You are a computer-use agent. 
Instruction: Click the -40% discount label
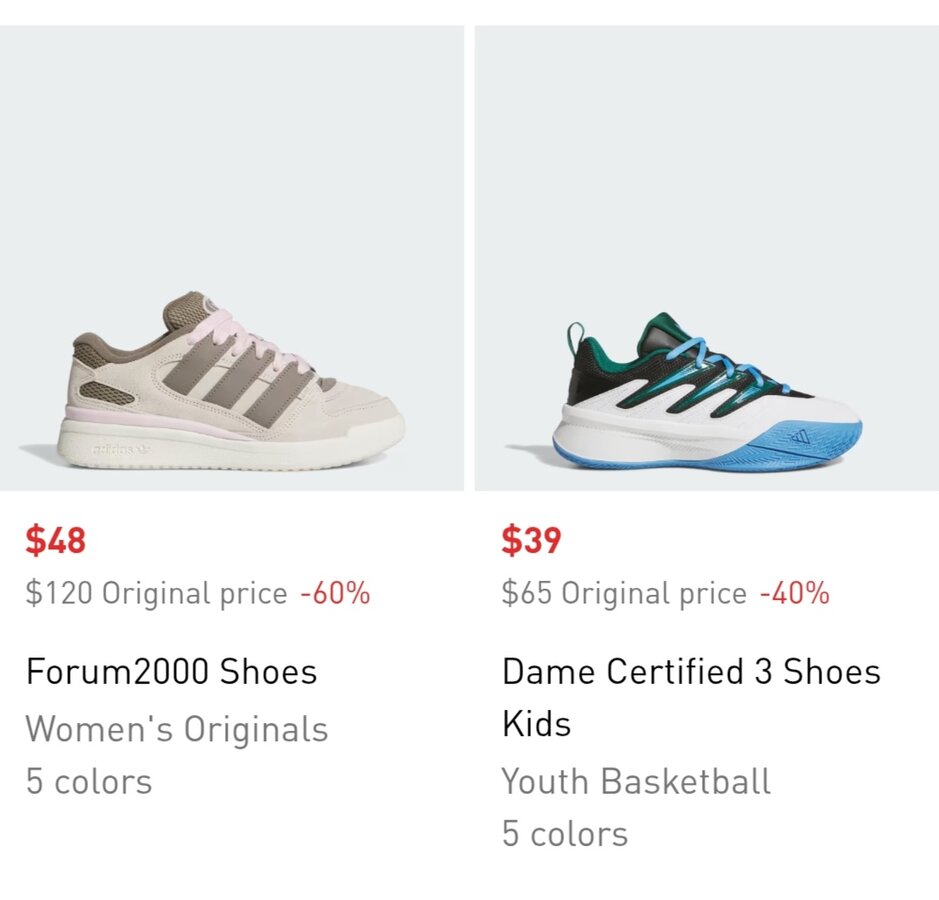coord(794,593)
